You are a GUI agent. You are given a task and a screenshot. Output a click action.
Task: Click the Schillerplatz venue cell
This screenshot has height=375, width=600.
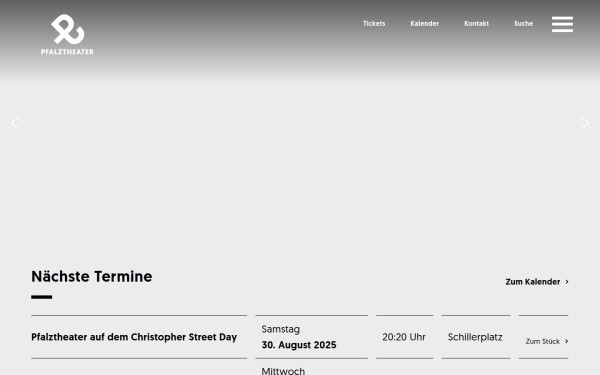coord(475,337)
